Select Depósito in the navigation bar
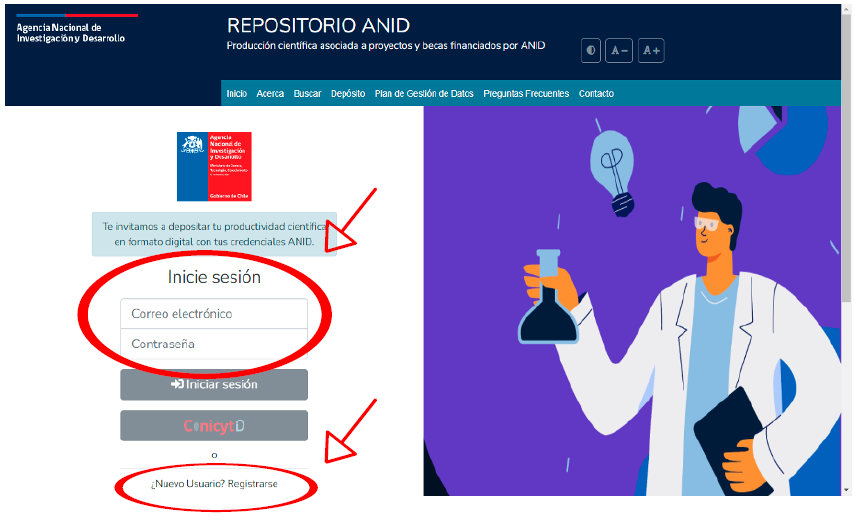Screen dimensions: 858x520 [348, 94]
